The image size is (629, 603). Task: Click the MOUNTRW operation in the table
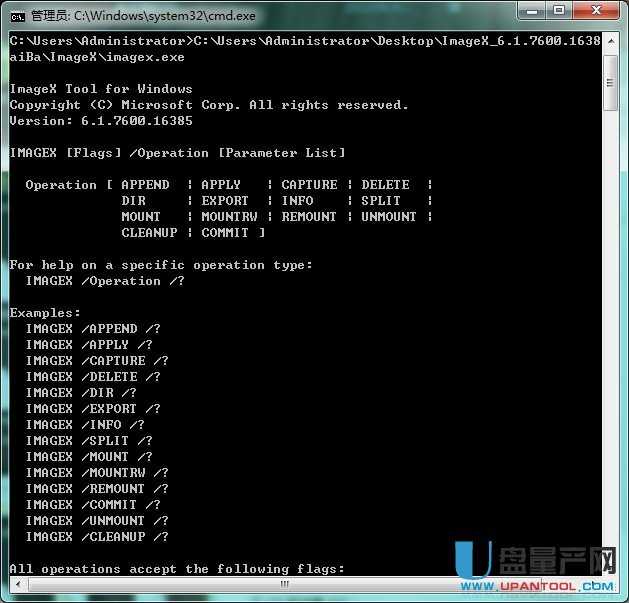229,217
